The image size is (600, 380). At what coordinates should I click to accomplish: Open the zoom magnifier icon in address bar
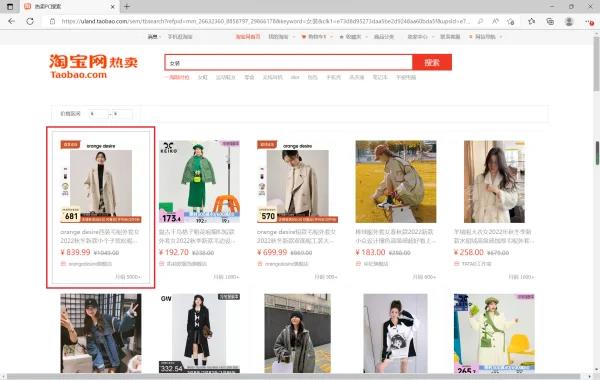click(480, 21)
